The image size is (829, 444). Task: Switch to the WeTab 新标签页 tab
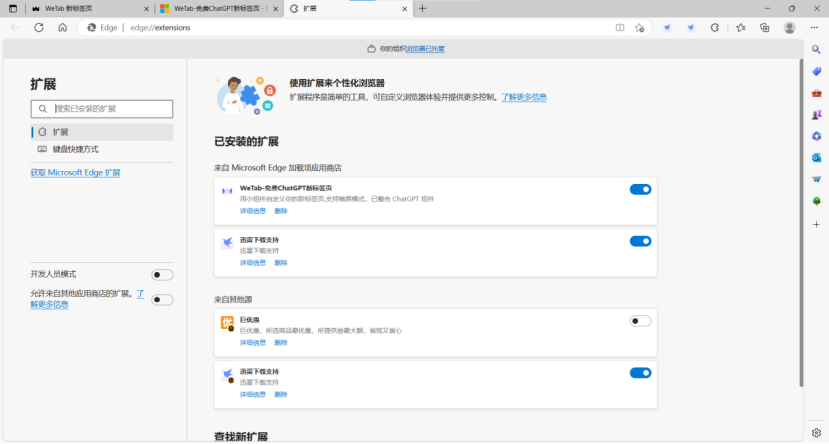(x=89, y=8)
